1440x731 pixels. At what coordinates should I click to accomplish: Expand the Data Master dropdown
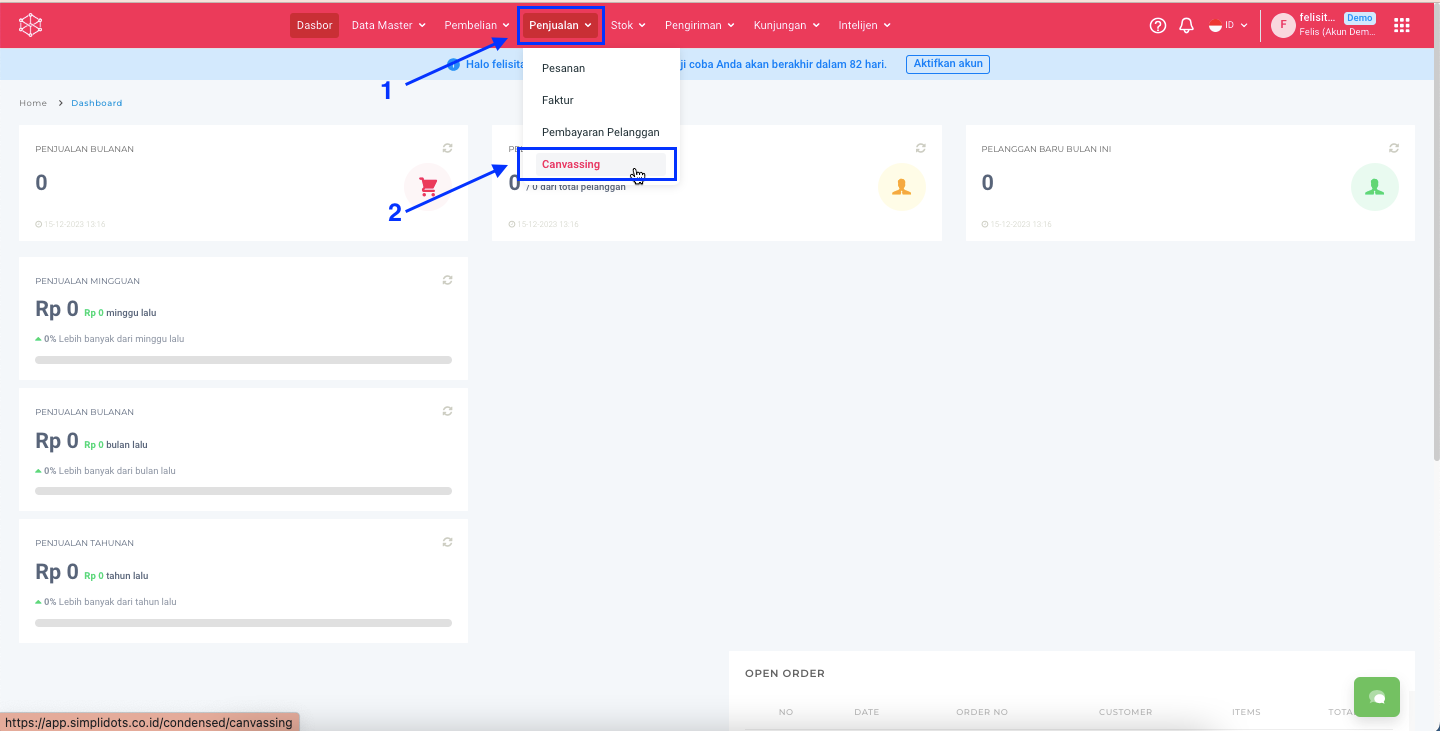coord(388,26)
